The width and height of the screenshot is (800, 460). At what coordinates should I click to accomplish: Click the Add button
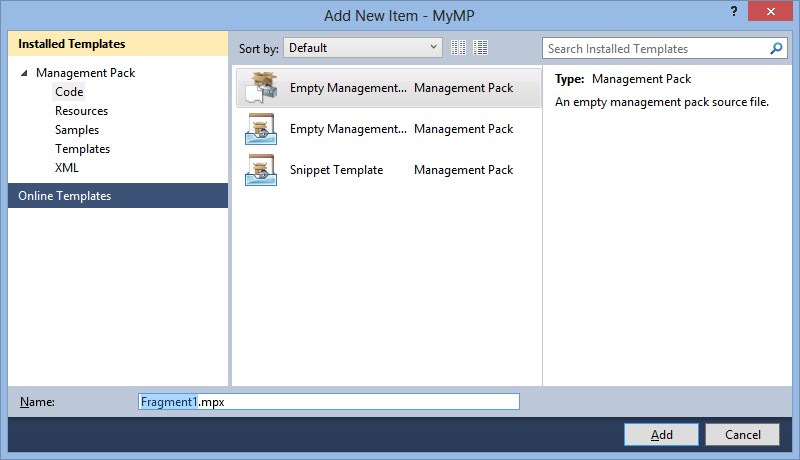[661, 435]
